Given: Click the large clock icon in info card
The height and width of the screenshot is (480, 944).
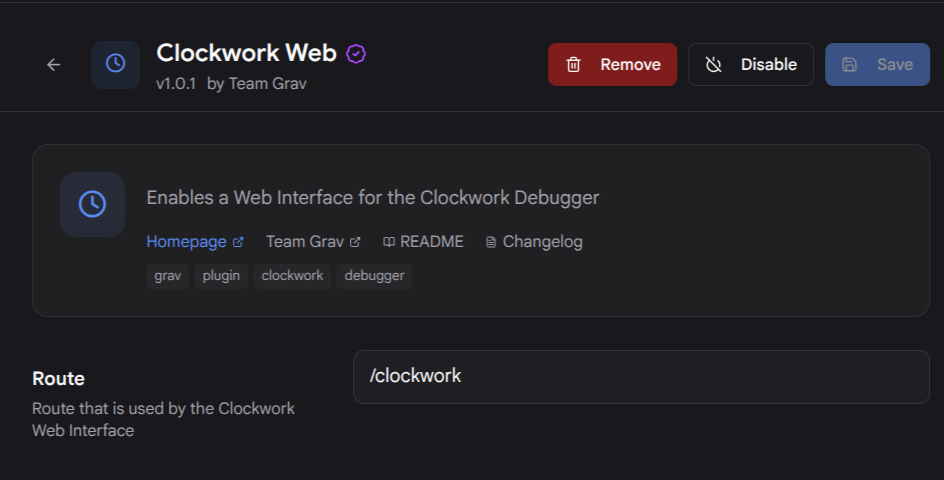Looking at the screenshot, I should [92, 204].
